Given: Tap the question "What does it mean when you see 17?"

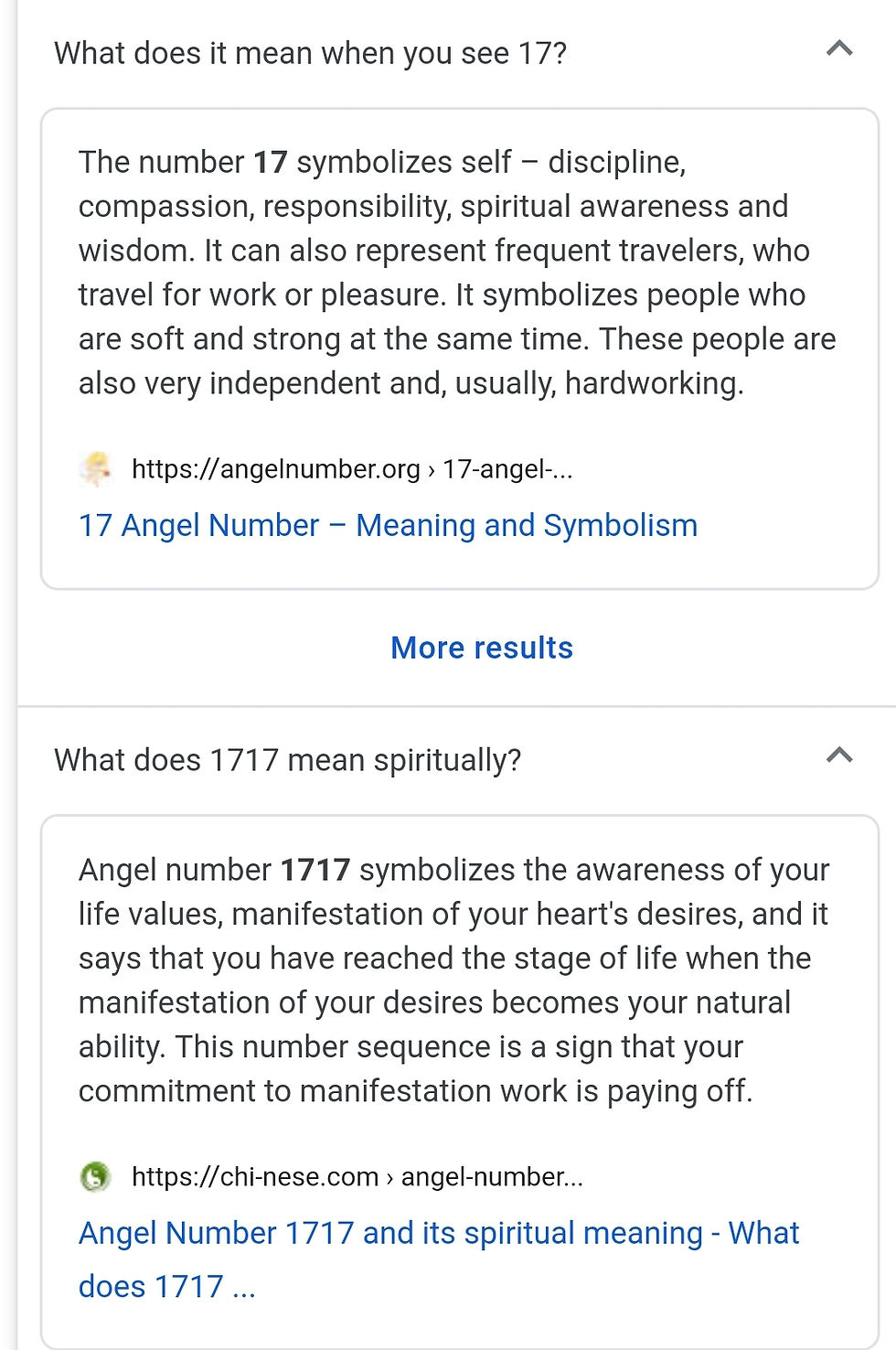Looking at the screenshot, I should coord(310,53).
